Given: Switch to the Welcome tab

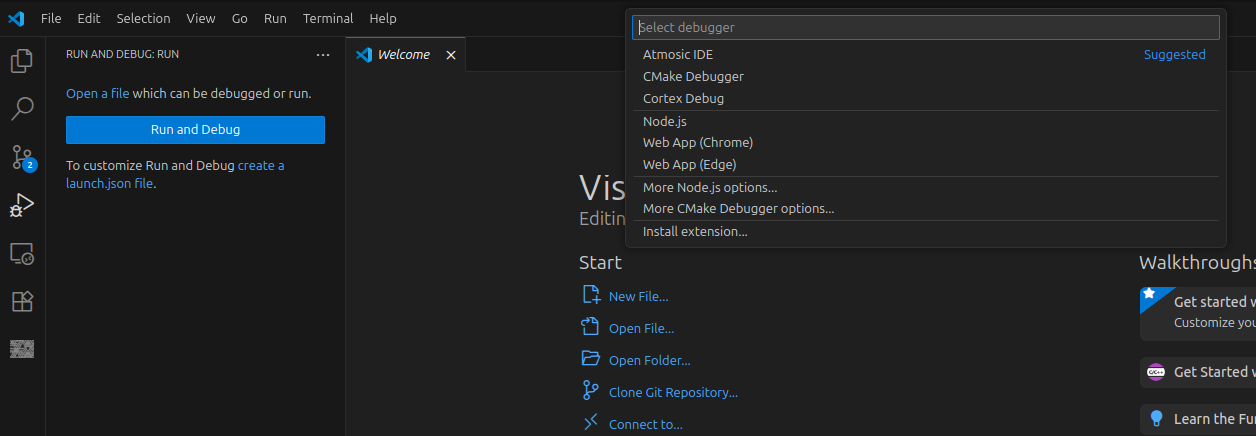Looking at the screenshot, I should (404, 55).
